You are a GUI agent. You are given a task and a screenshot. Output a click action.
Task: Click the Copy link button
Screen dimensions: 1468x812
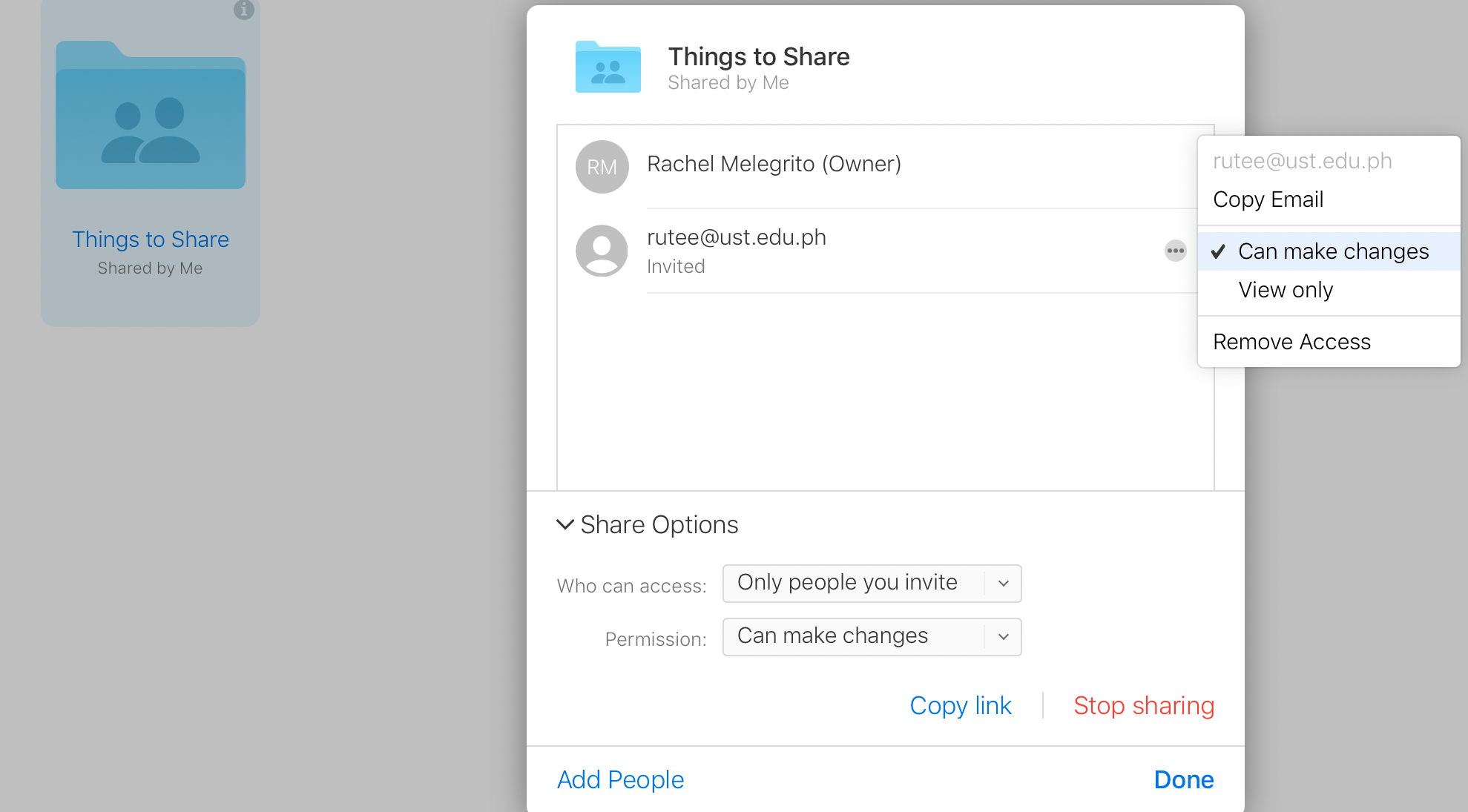[960, 705]
